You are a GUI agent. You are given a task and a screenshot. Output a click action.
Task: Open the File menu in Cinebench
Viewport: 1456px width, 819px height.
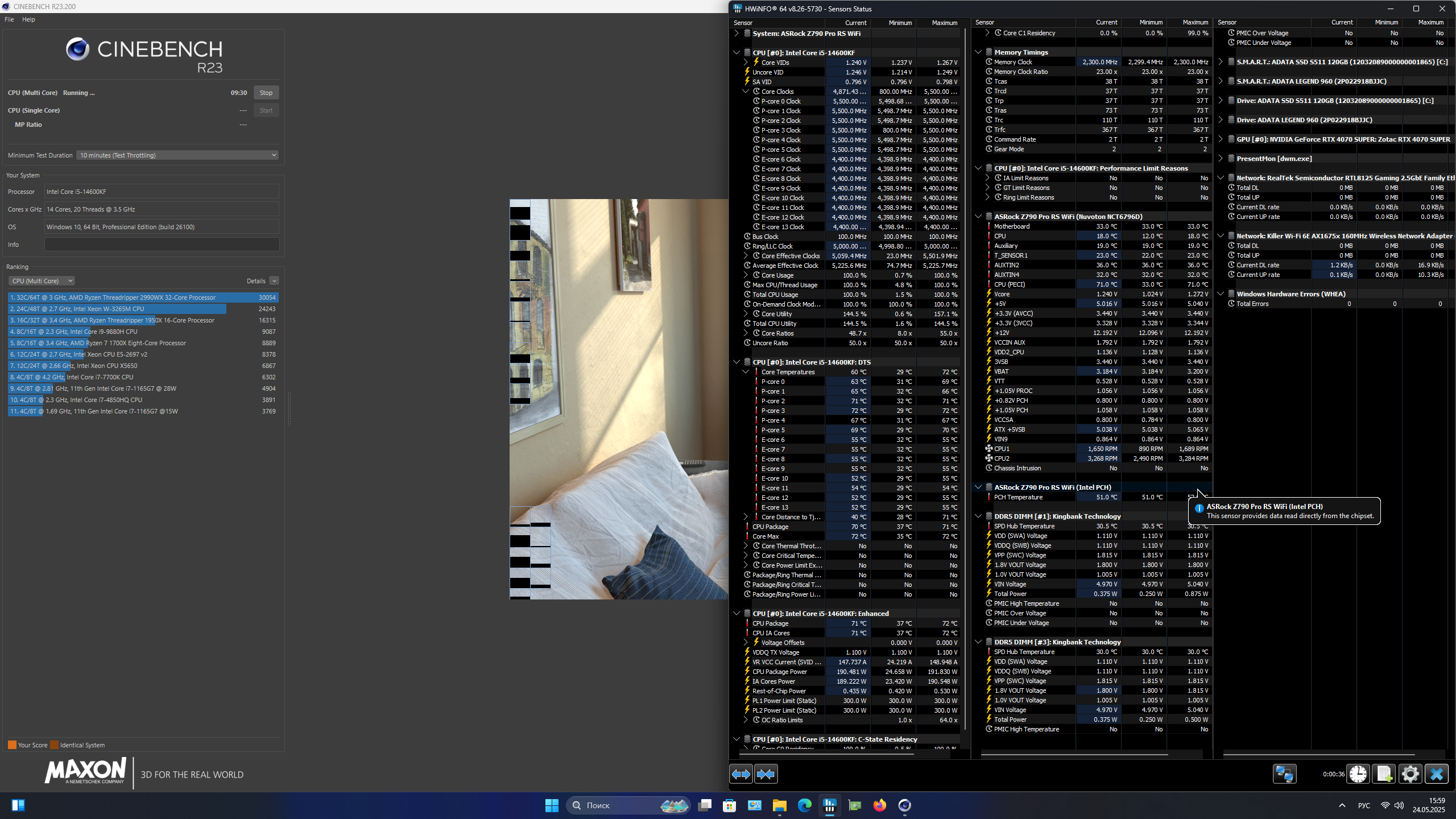point(9,19)
